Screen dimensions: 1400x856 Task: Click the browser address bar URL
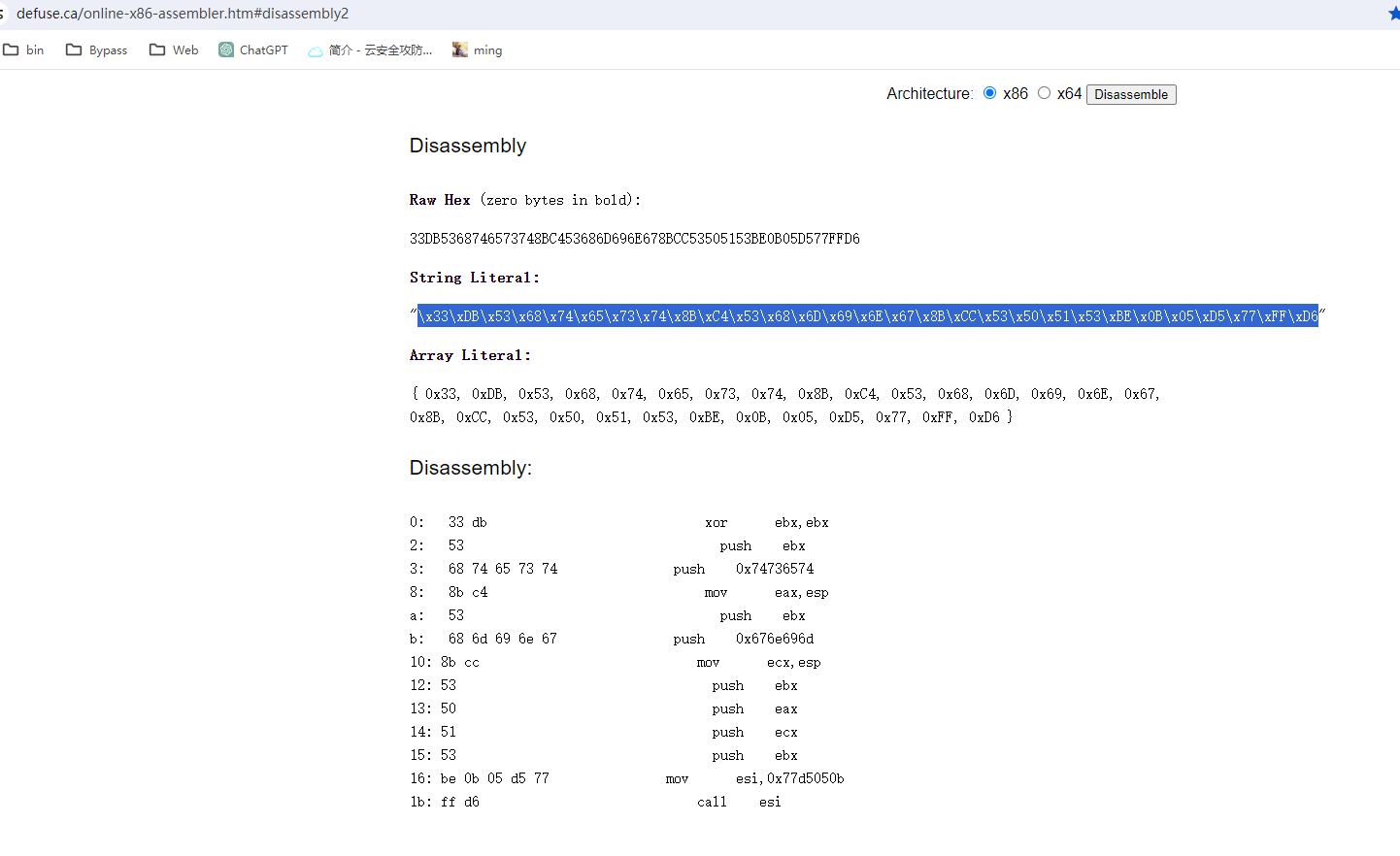183,14
